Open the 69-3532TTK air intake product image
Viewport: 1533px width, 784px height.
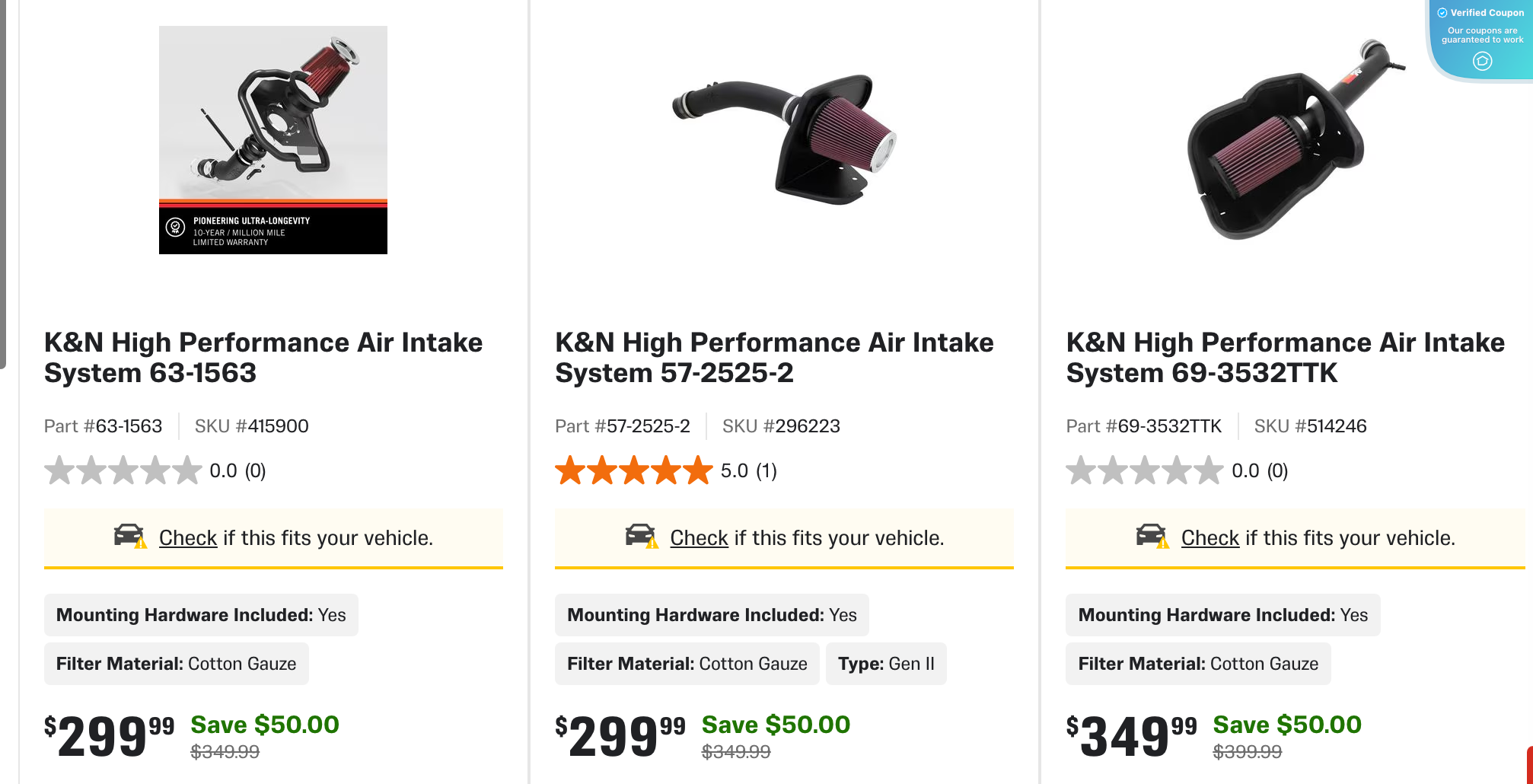(1294, 140)
